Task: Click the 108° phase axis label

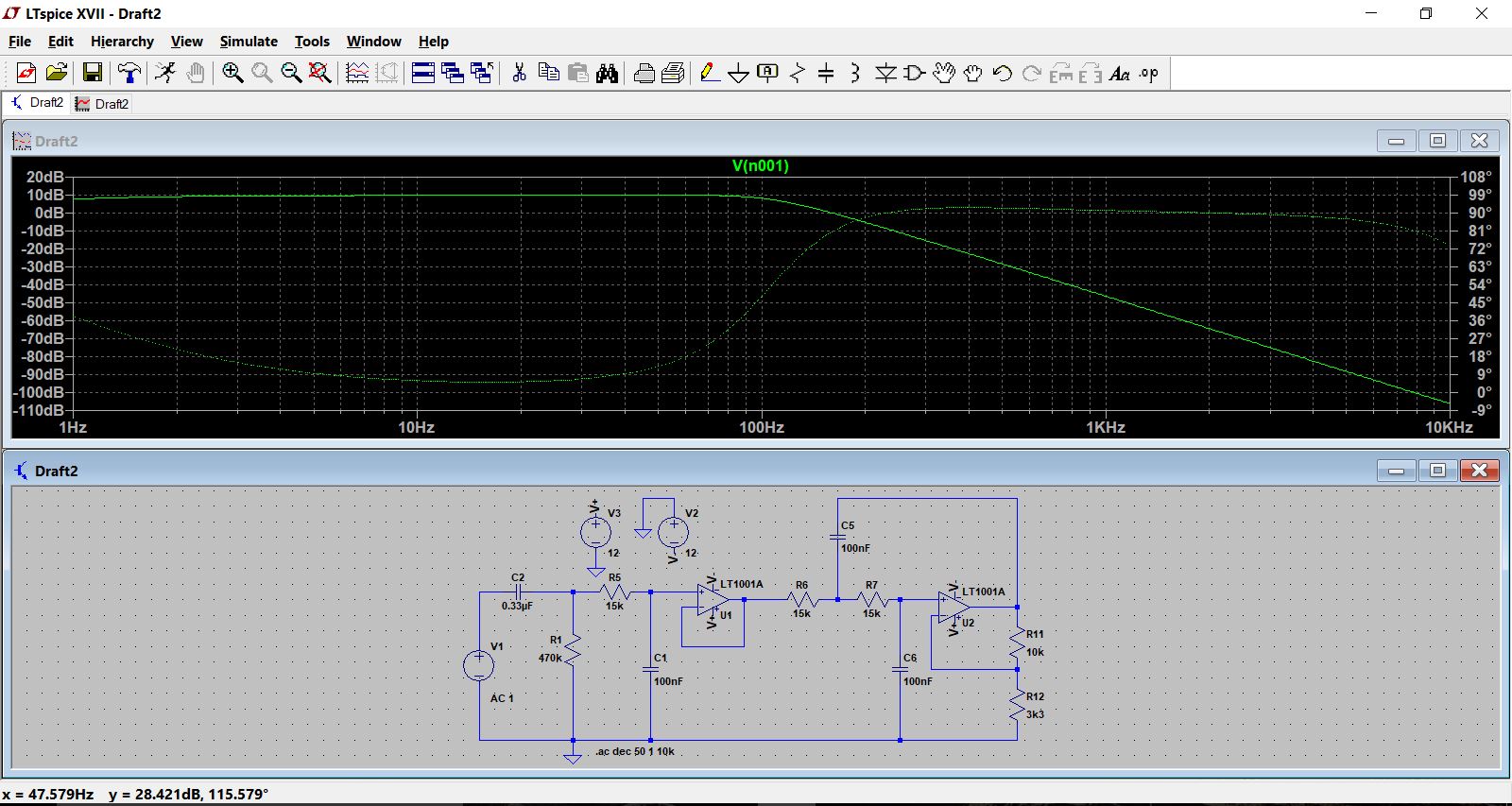Action: pyautogui.click(x=1476, y=177)
